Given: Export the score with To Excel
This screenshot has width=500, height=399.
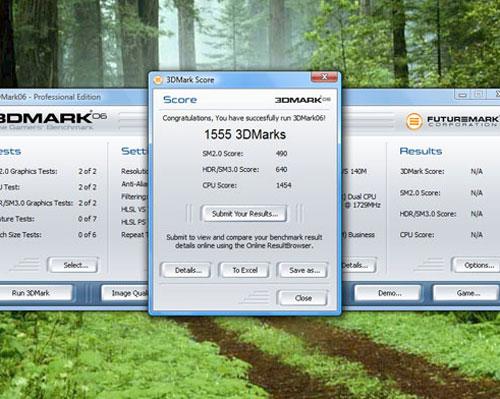Looking at the screenshot, I should (244, 270).
